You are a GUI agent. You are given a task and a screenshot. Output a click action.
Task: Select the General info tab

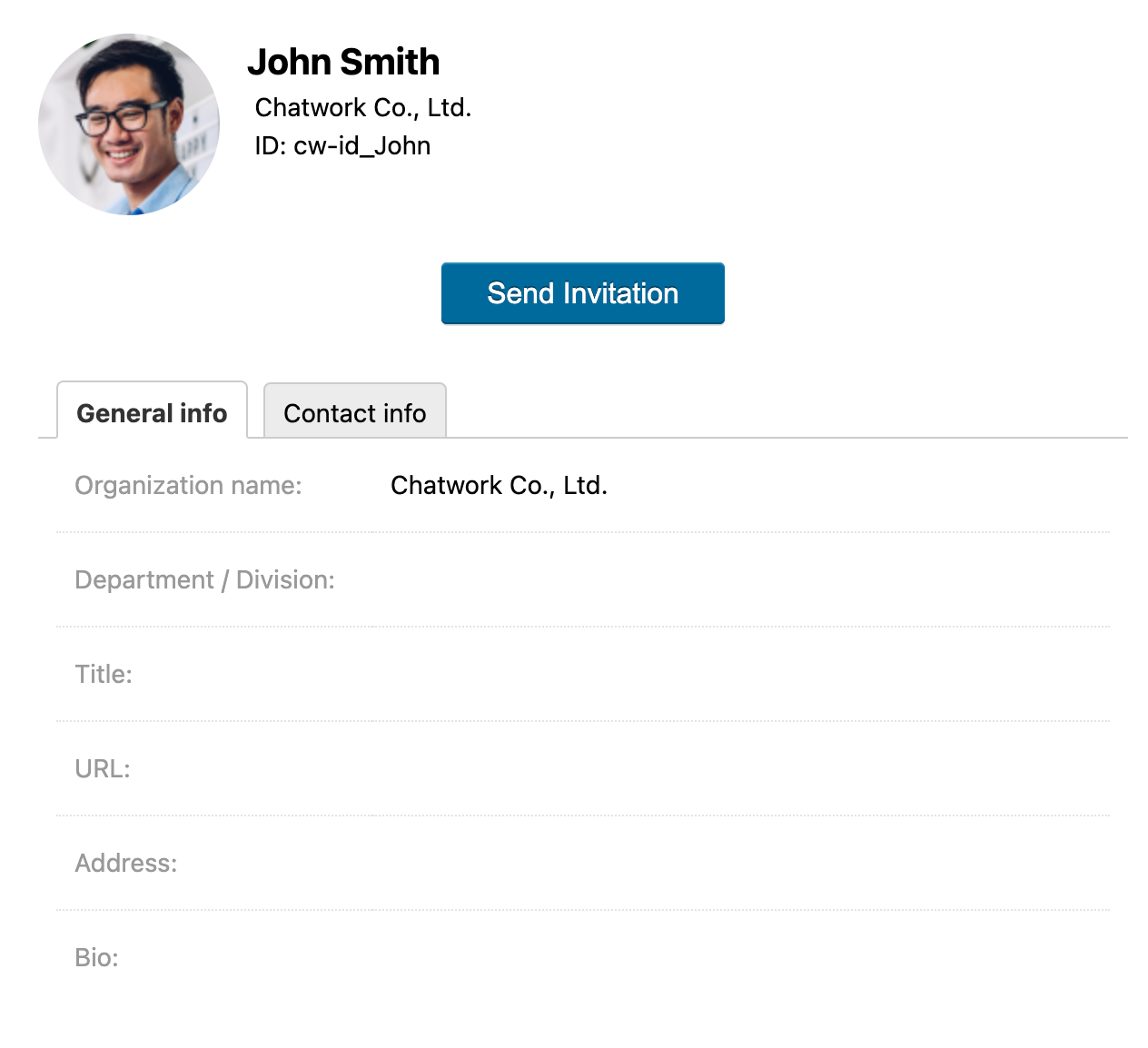pyautogui.click(x=152, y=410)
